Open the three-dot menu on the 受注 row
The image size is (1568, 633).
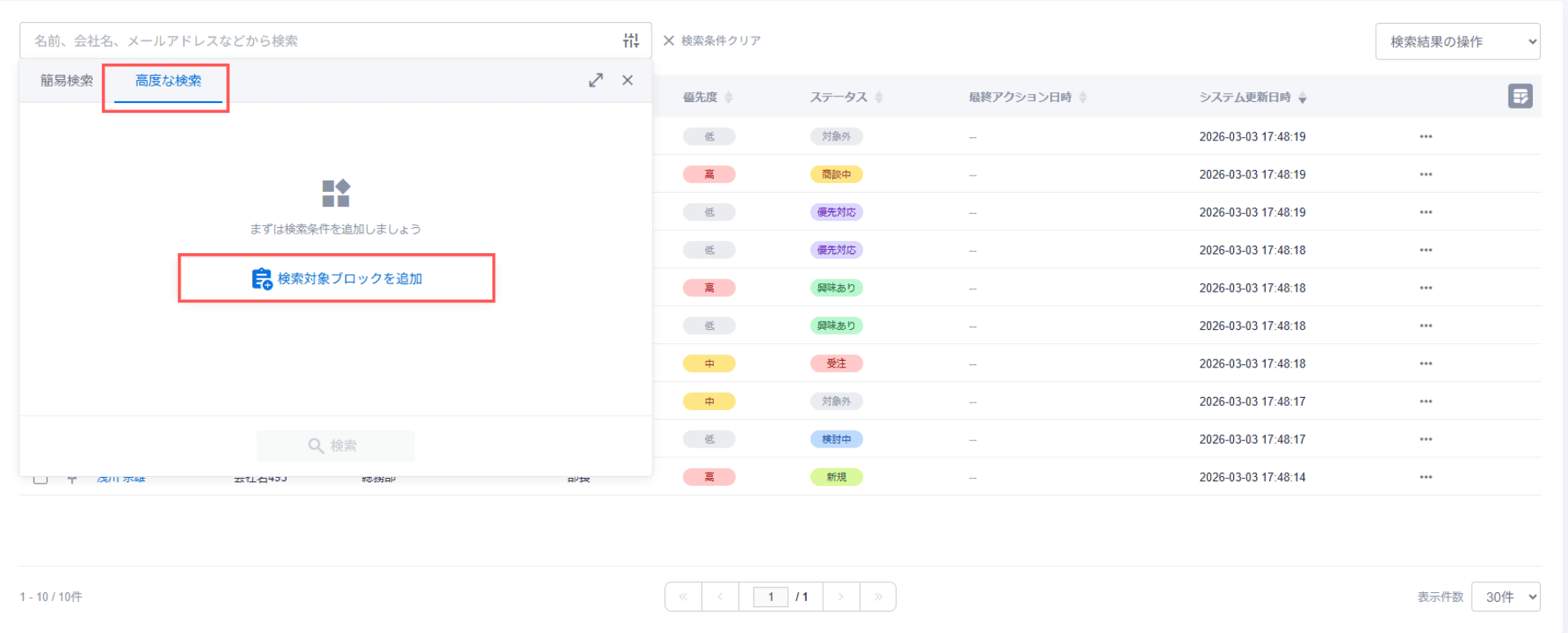point(1426,363)
